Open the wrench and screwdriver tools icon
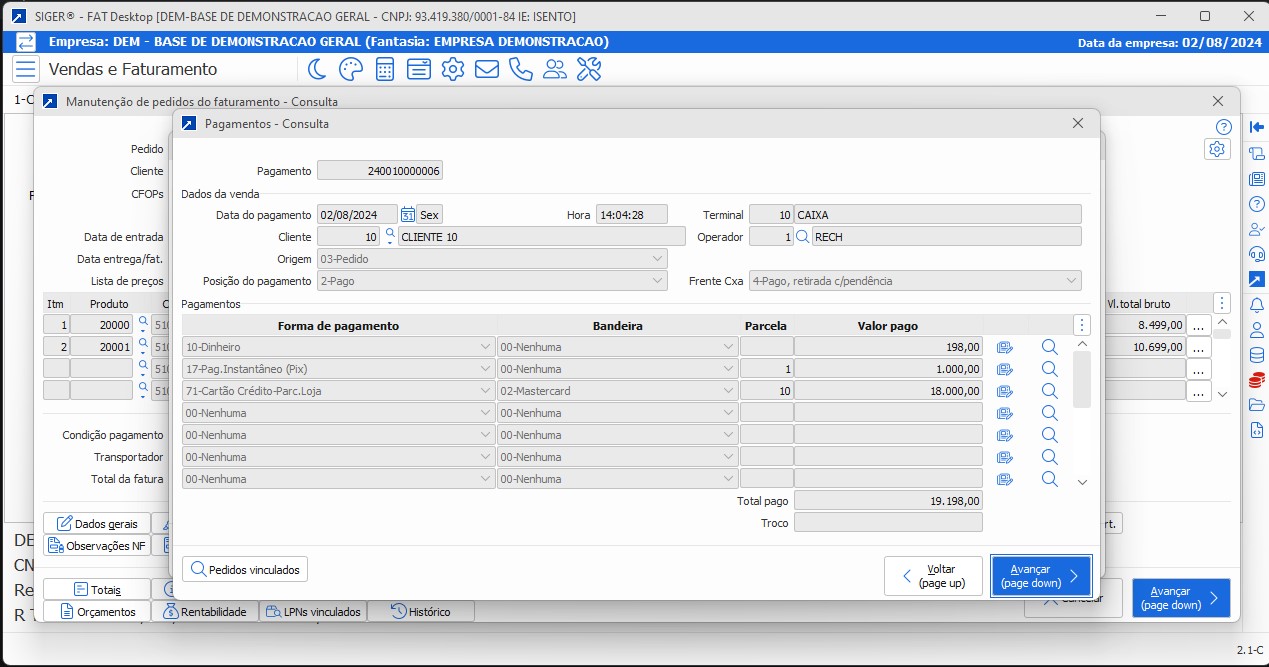Viewport: 1269px width, 667px height. 589,69
